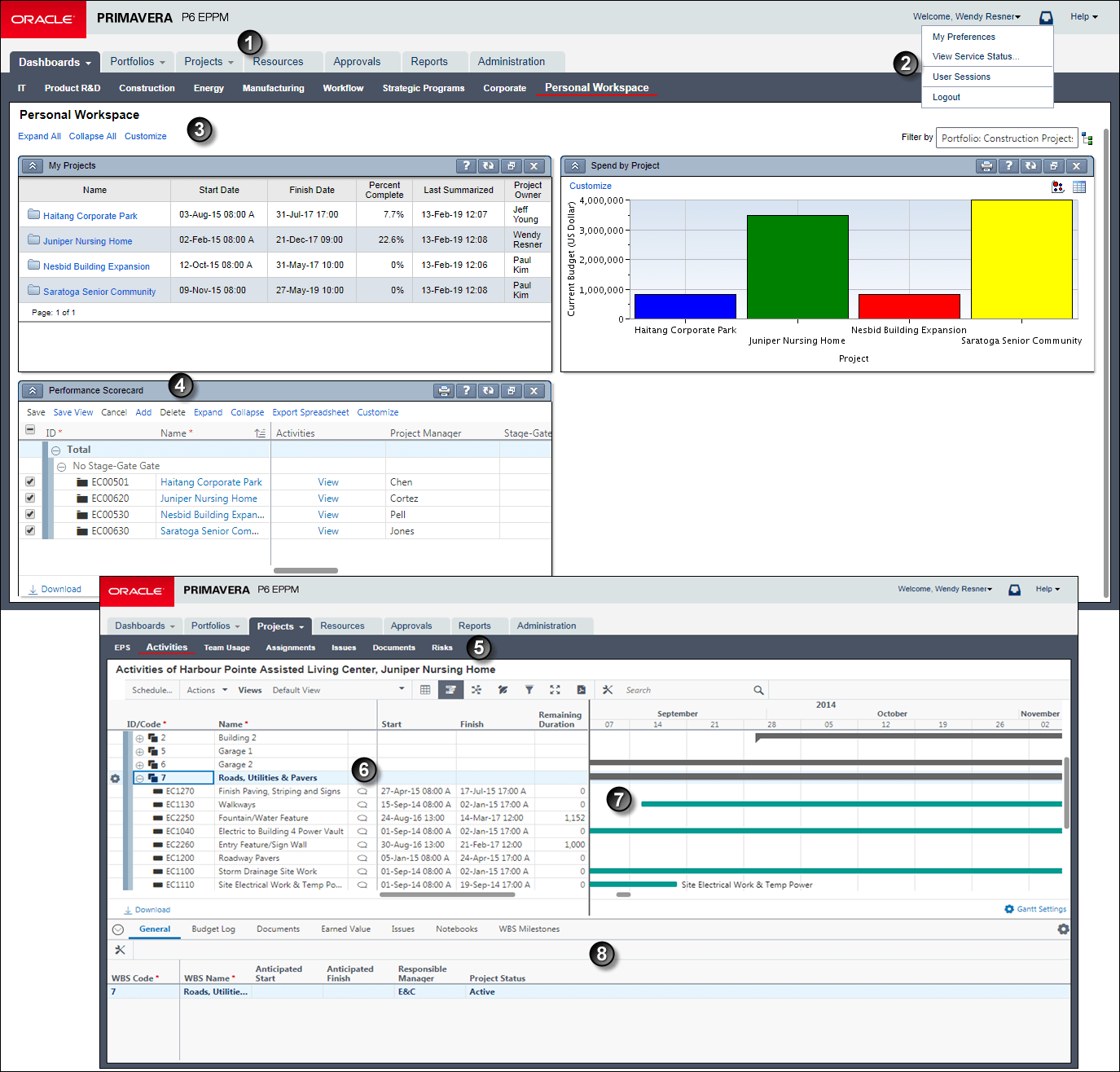
Task: Collapse the details panel with the circle chevron
Action: (118, 929)
